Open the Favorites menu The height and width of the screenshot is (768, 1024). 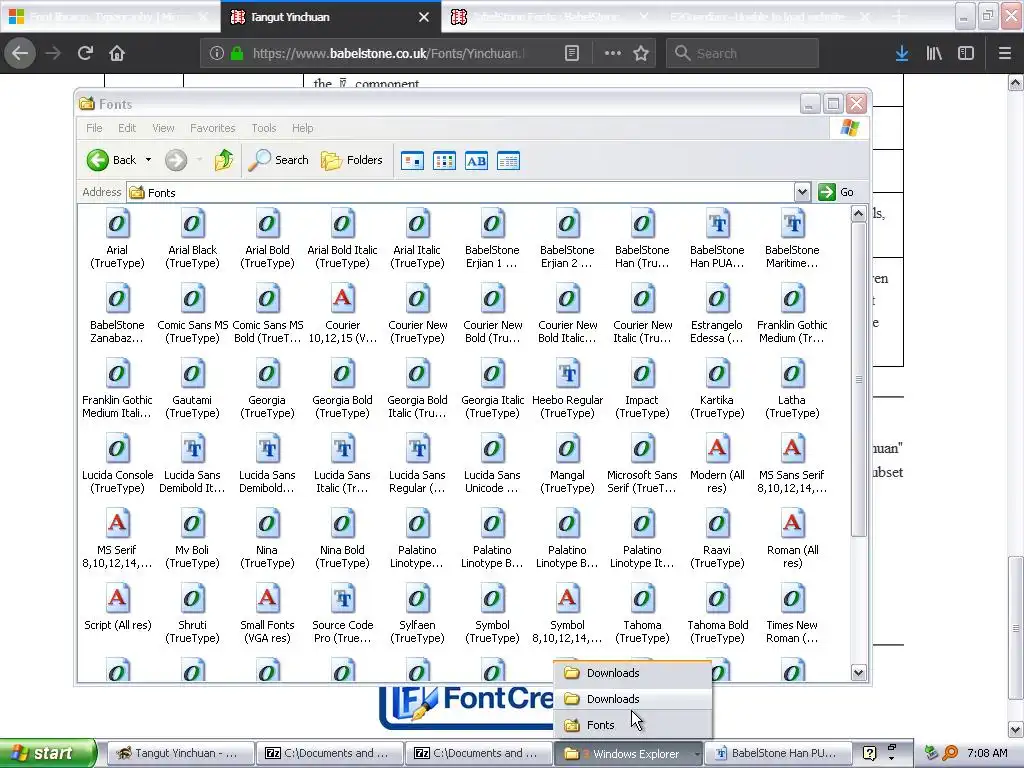212,128
